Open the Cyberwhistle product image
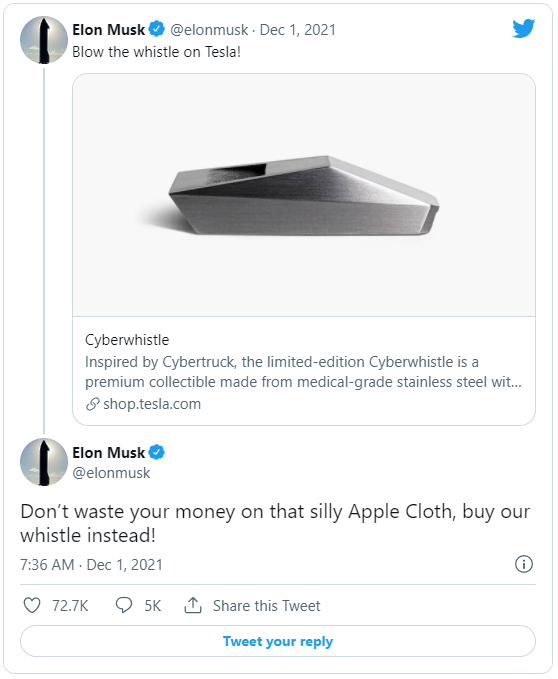The height and width of the screenshot is (679, 558). click(x=304, y=195)
